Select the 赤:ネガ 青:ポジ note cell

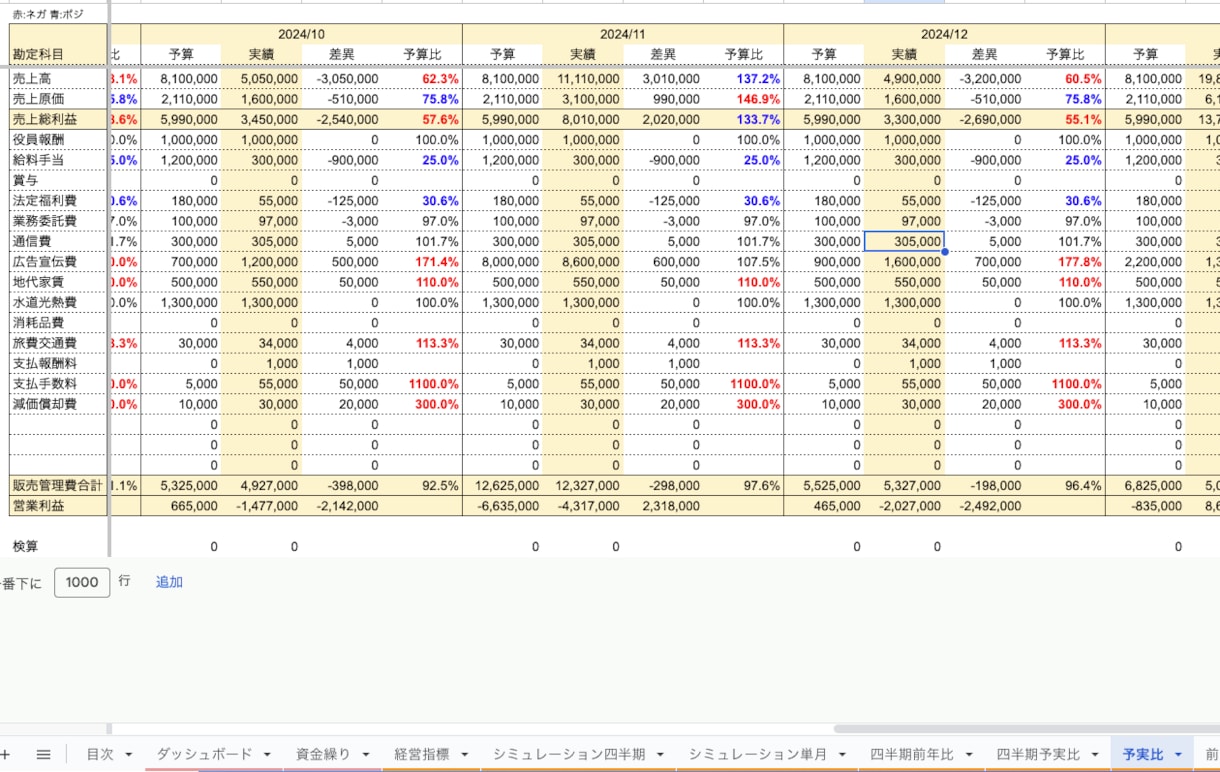[57, 15]
